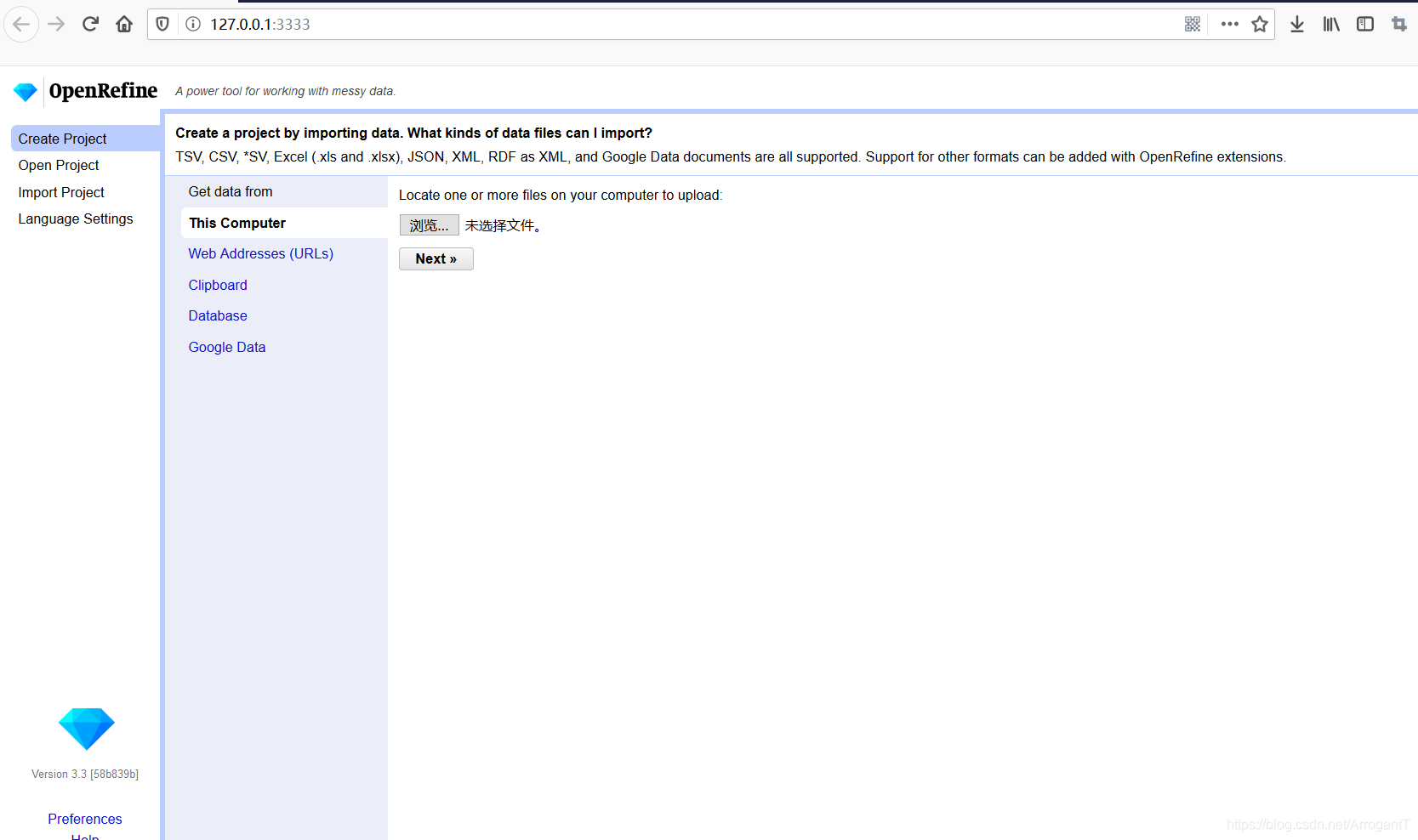Click the browser forward arrow button
The width and height of the screenshot is (1418, 840).
tap(56, 24)
